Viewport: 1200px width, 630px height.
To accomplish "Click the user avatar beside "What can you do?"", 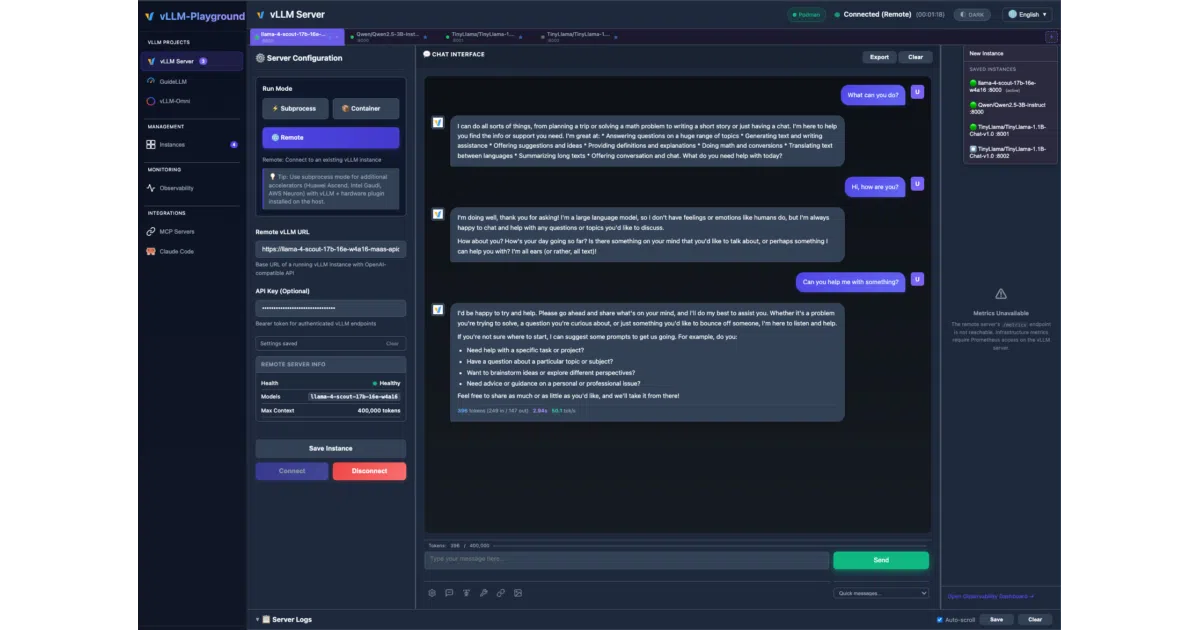I will point(917,92).
